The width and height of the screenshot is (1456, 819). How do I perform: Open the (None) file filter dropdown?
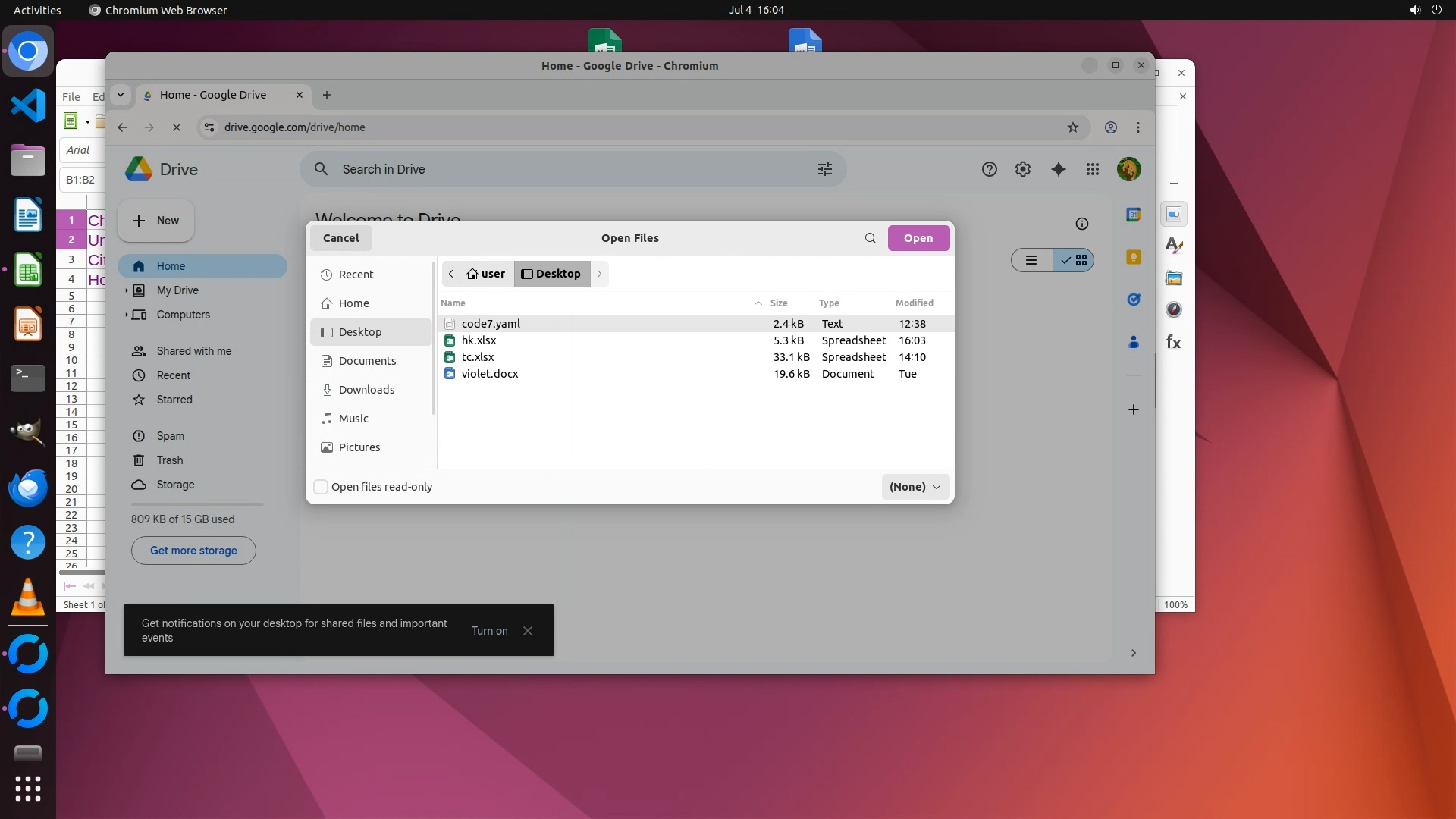(915, 487)
